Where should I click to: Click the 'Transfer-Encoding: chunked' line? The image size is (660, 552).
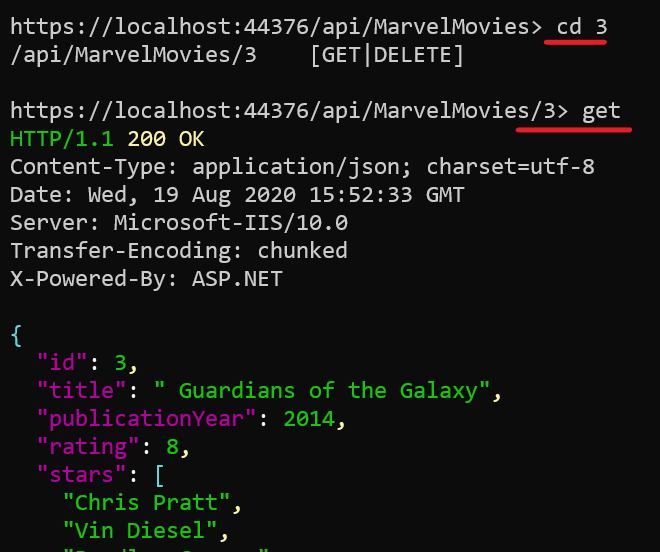pyautogui.click(x=179, y=251)
